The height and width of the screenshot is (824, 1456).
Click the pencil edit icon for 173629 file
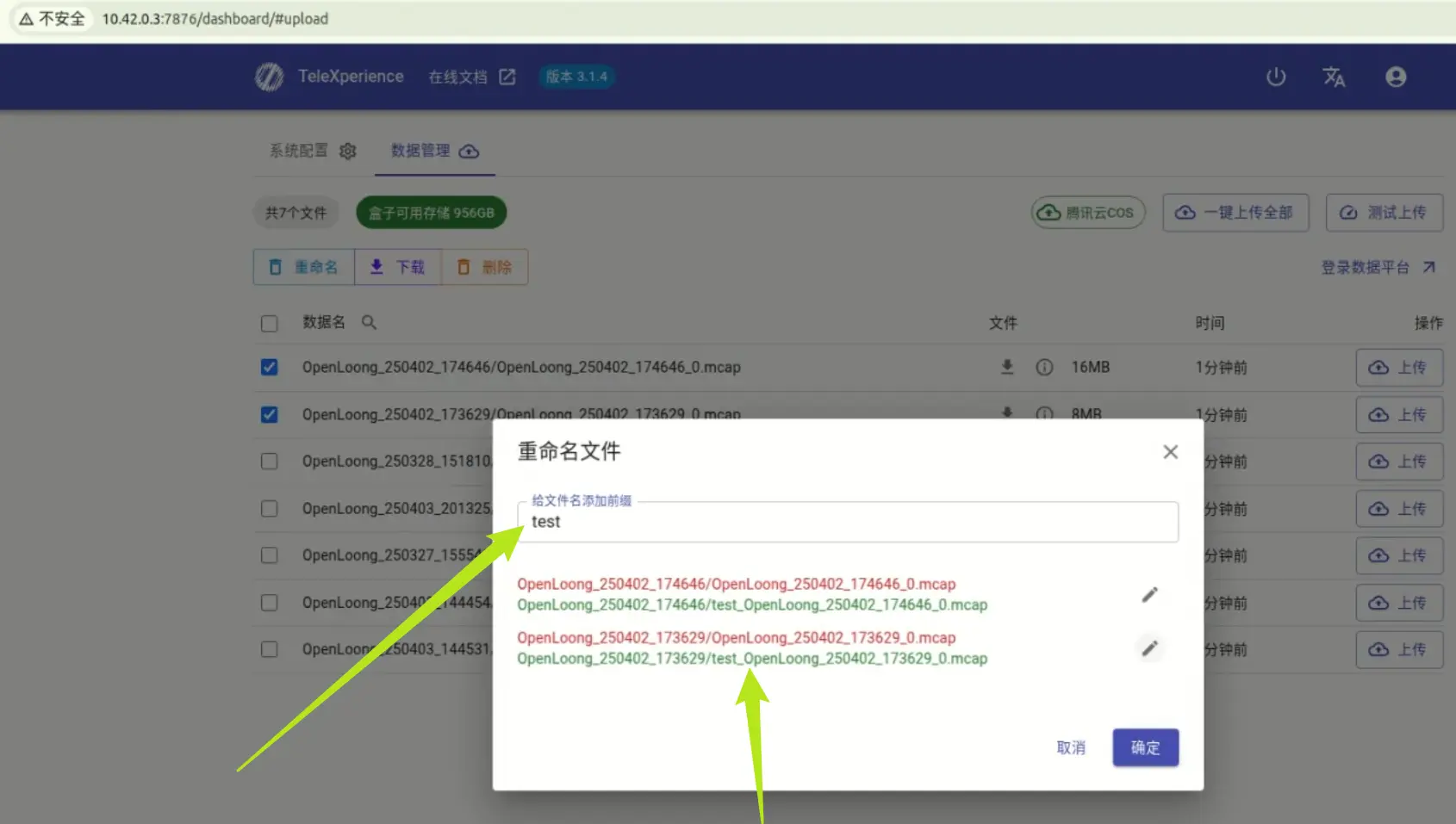pyautogui.click(x=1149, y=647)
